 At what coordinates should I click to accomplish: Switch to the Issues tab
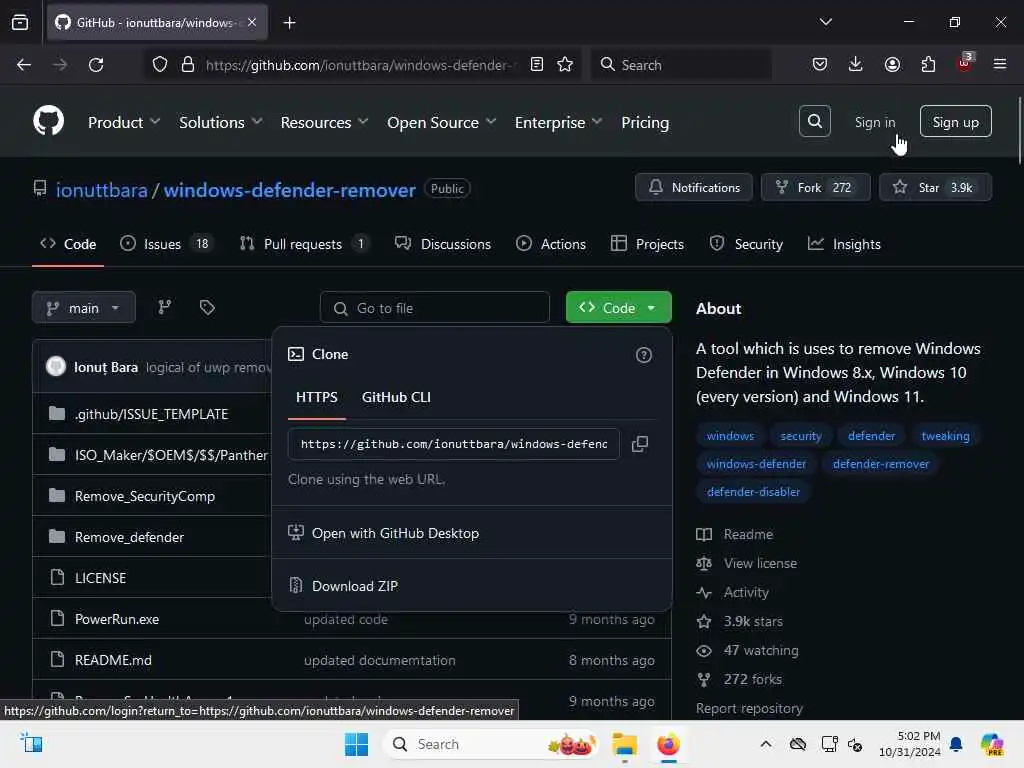pos(168,244)
